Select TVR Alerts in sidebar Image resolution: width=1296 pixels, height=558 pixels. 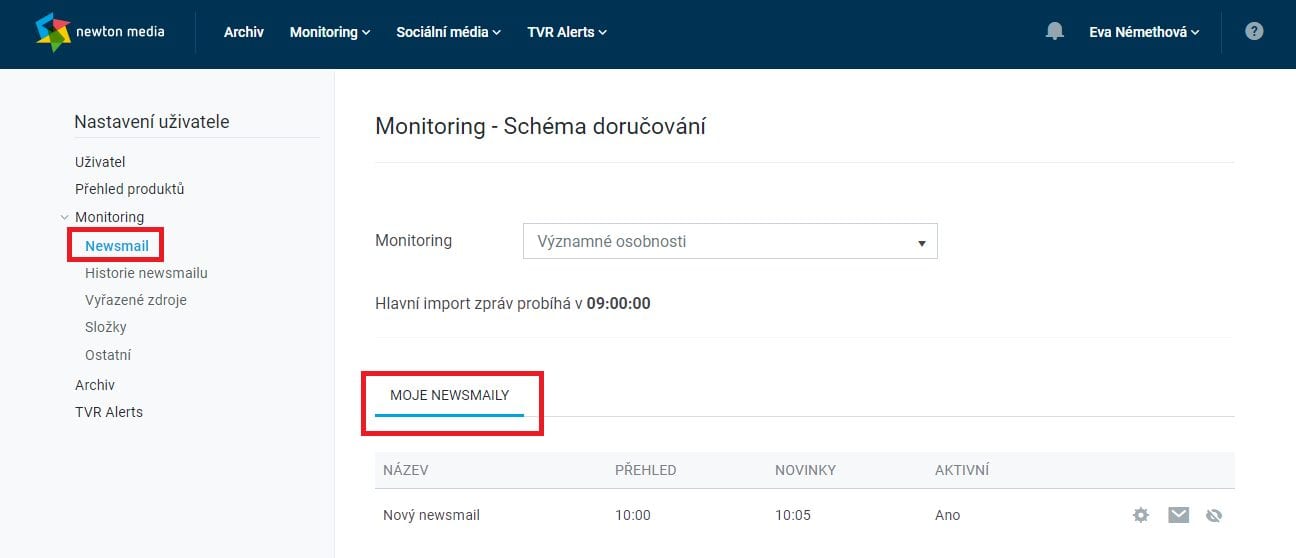pyautogui.click(x=109, y=411)
